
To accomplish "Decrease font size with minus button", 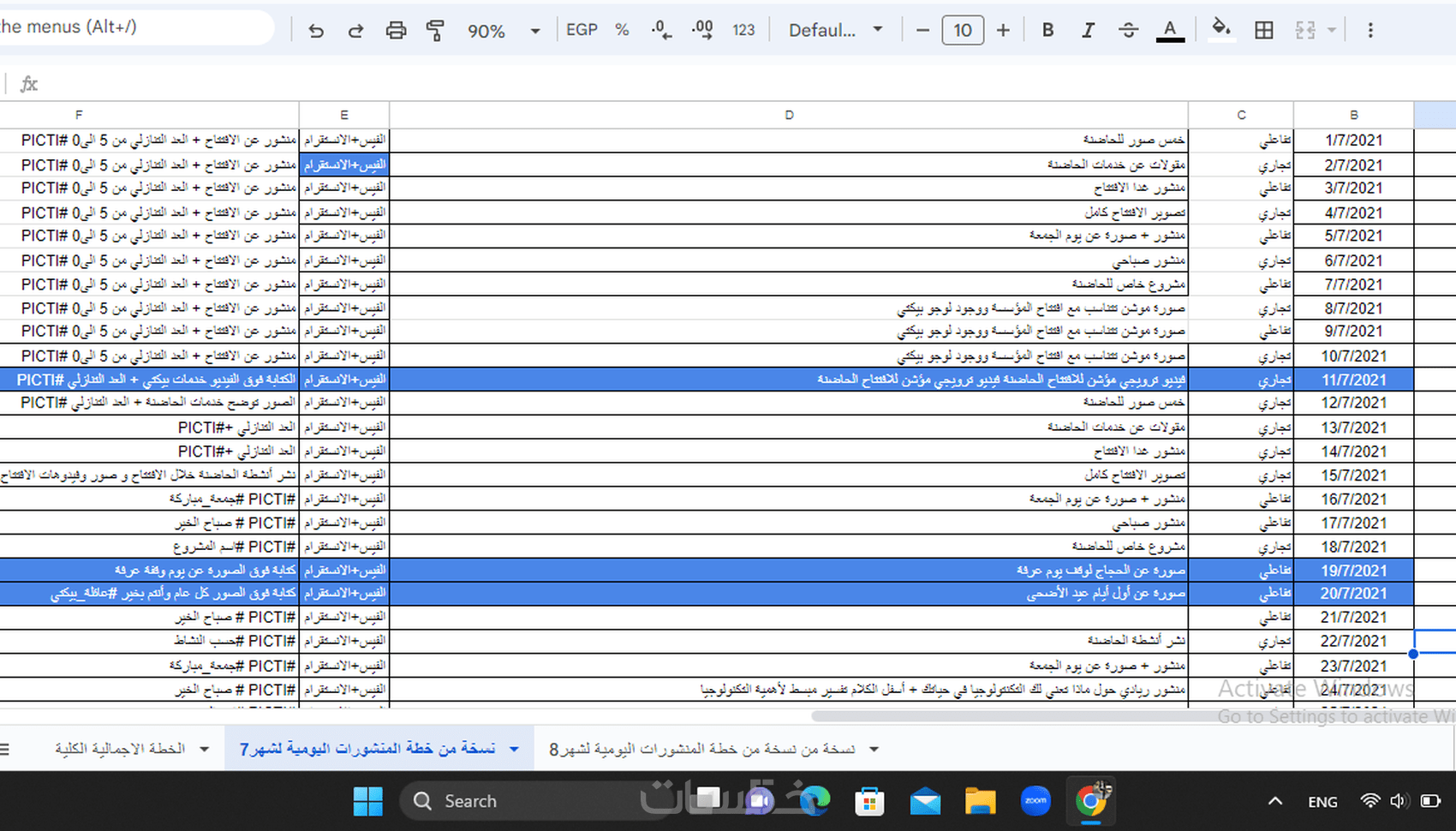I will (x=922, y=31).
